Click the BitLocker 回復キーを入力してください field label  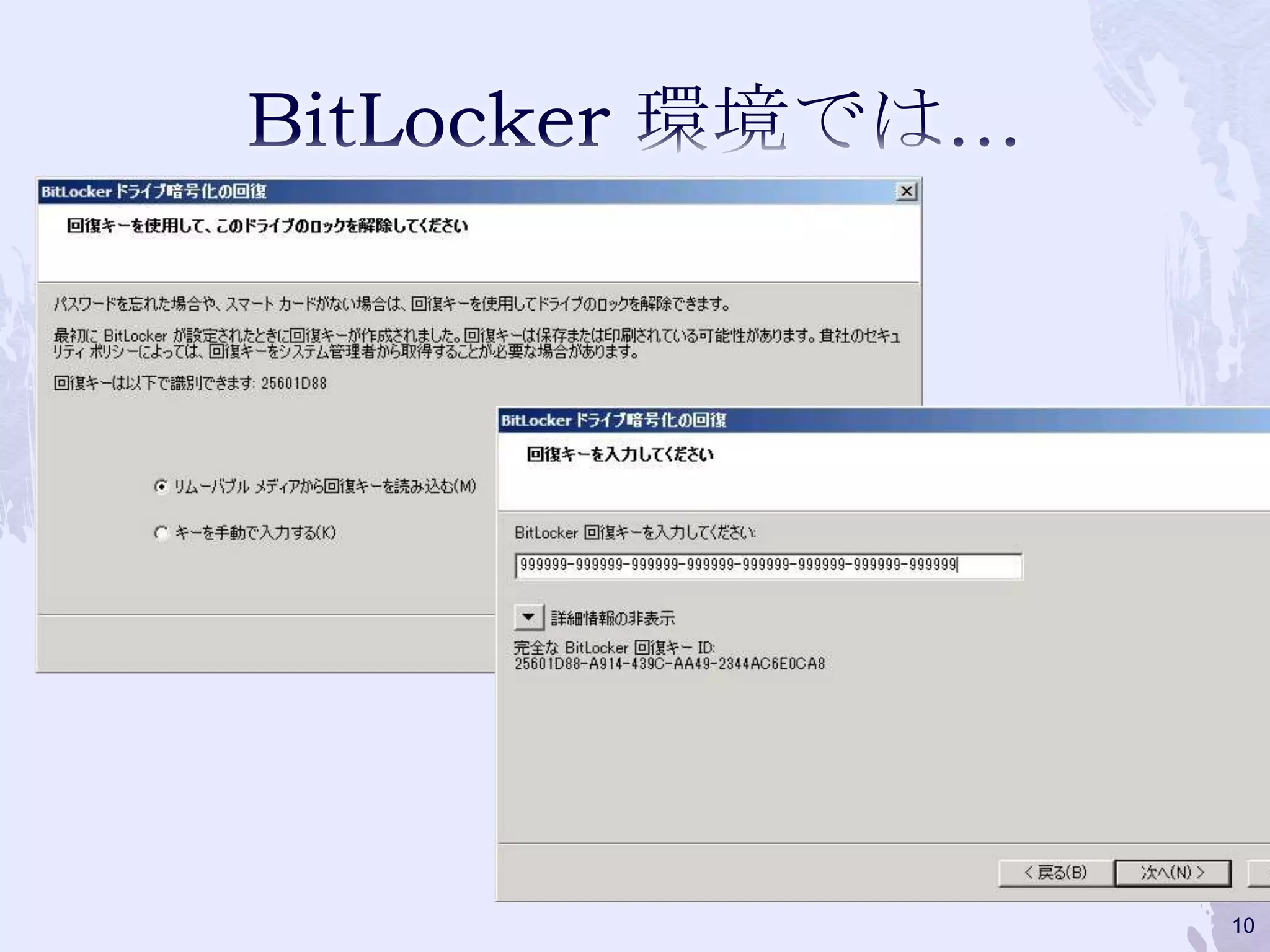tap(636, 532)
